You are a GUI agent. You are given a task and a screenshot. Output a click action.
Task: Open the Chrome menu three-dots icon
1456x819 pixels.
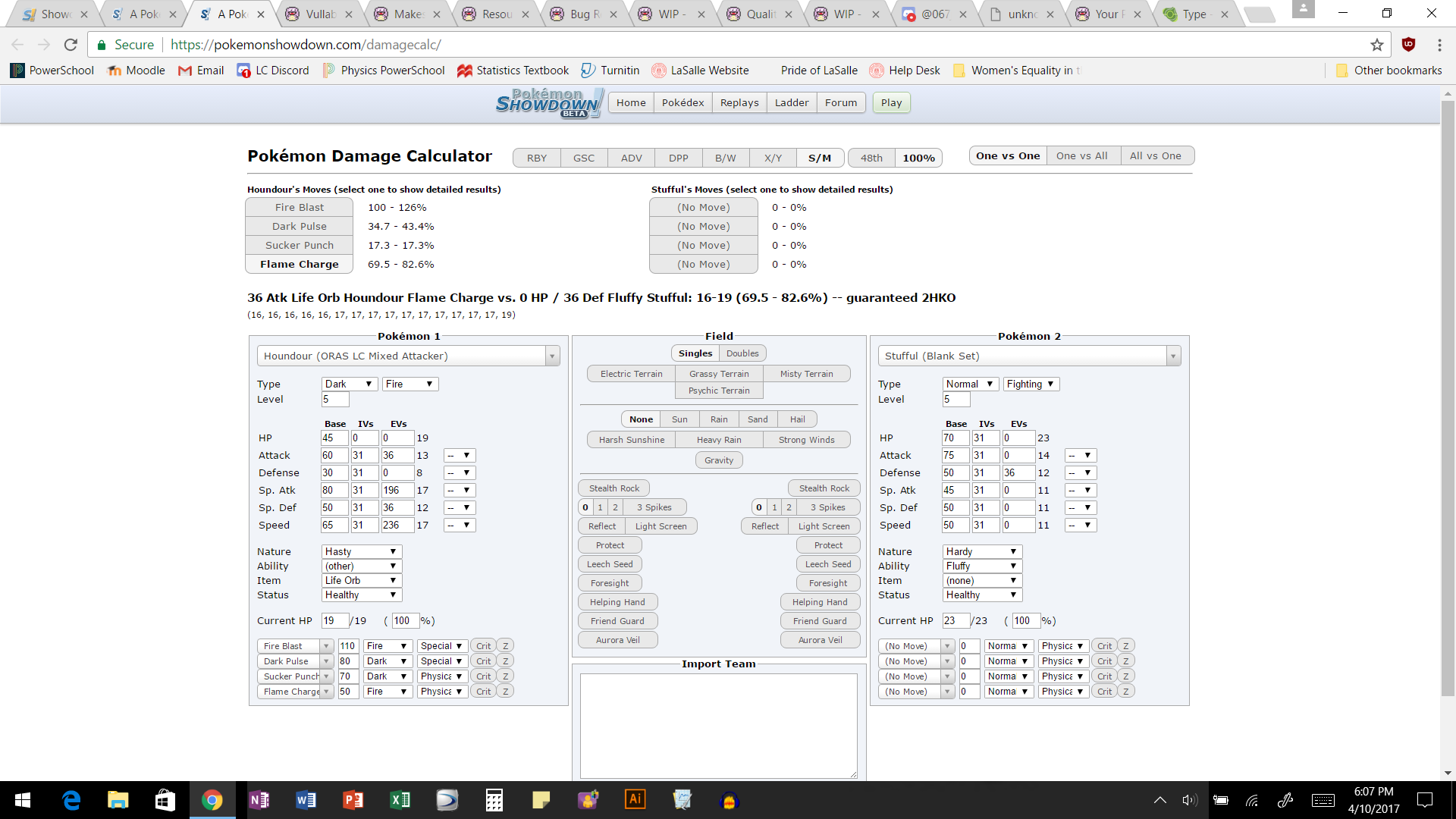[x=1439, y=45]
